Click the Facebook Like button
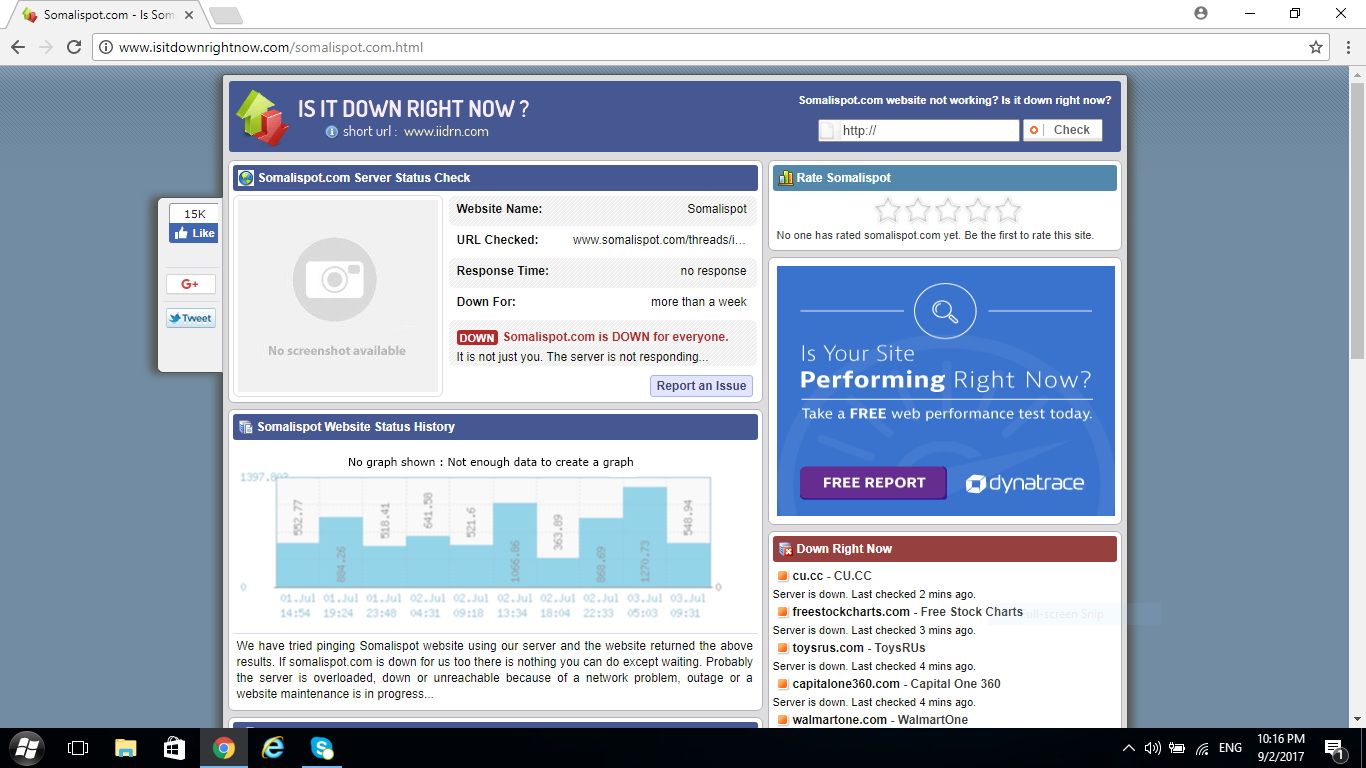The image size is (1366, 768). click(x=193, y=233)
